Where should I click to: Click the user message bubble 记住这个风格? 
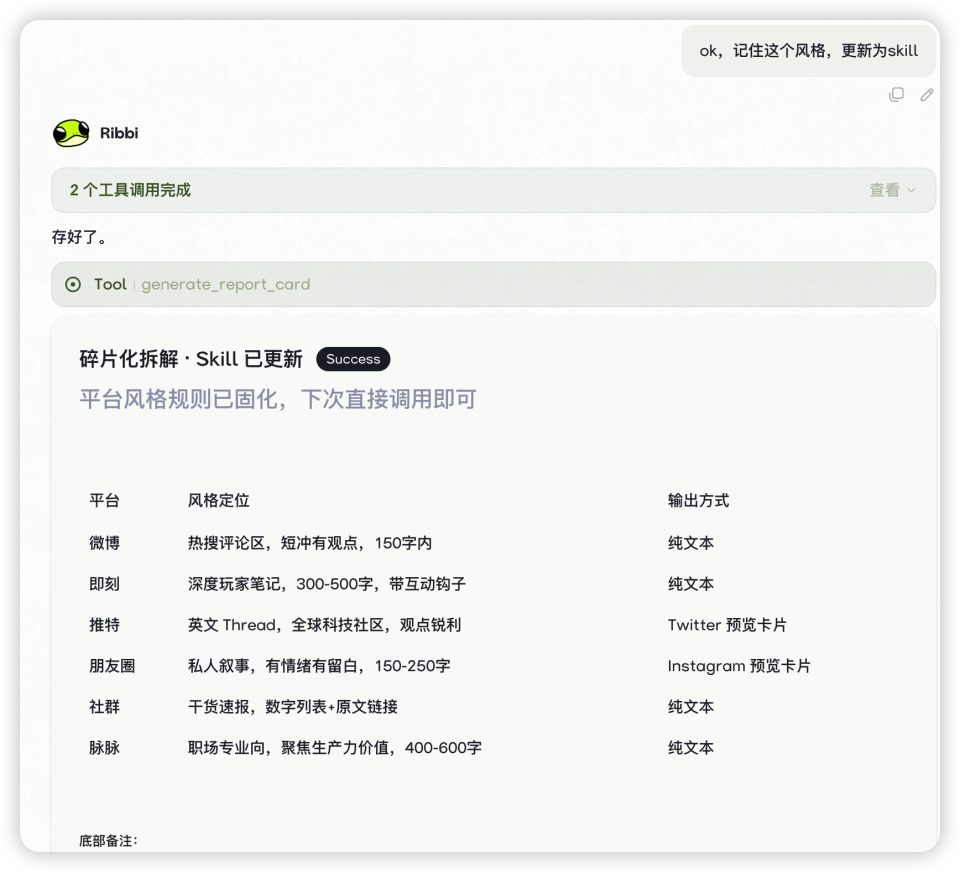coord(809,51)
